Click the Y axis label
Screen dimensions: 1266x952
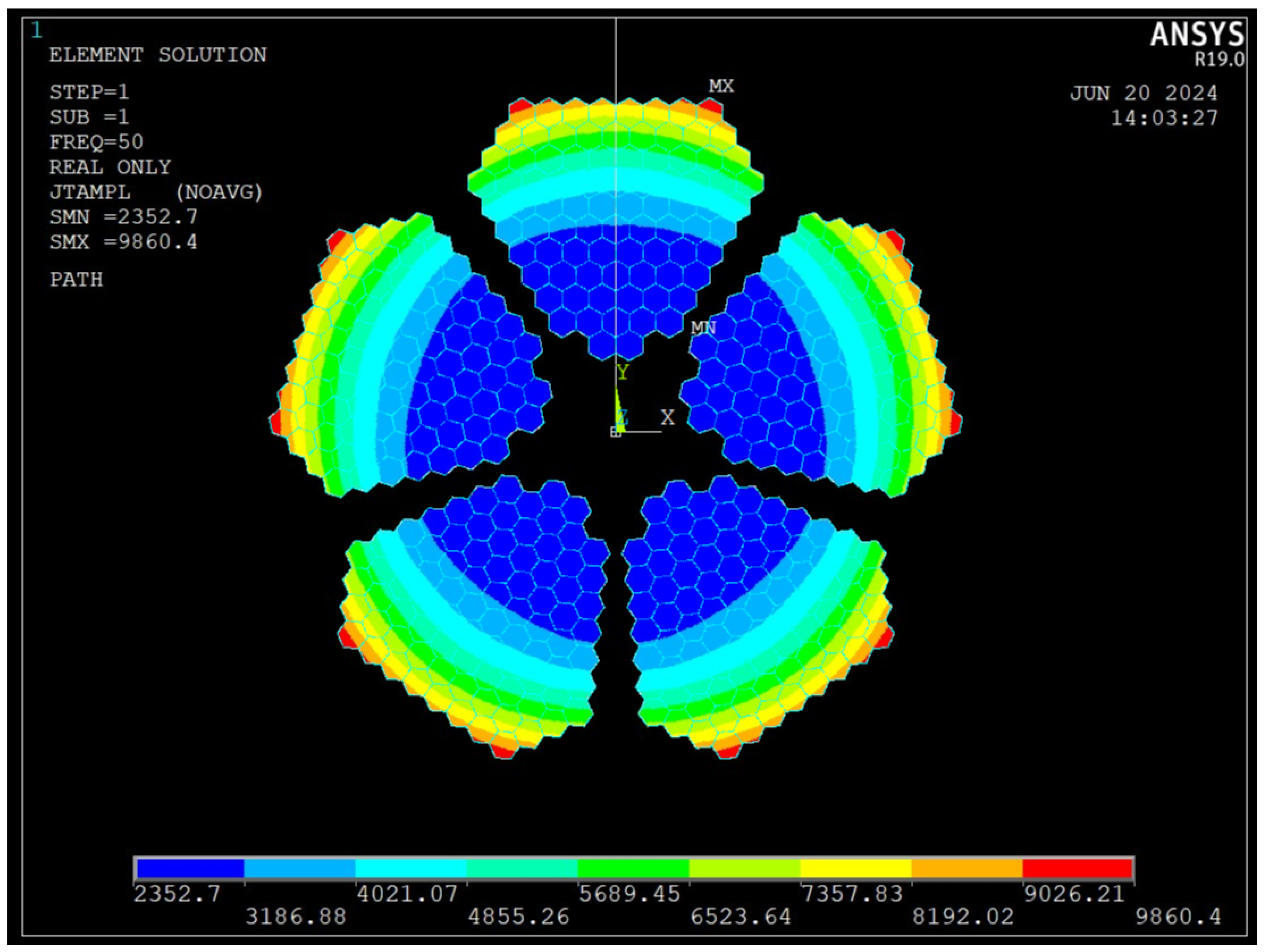[623, 372]
